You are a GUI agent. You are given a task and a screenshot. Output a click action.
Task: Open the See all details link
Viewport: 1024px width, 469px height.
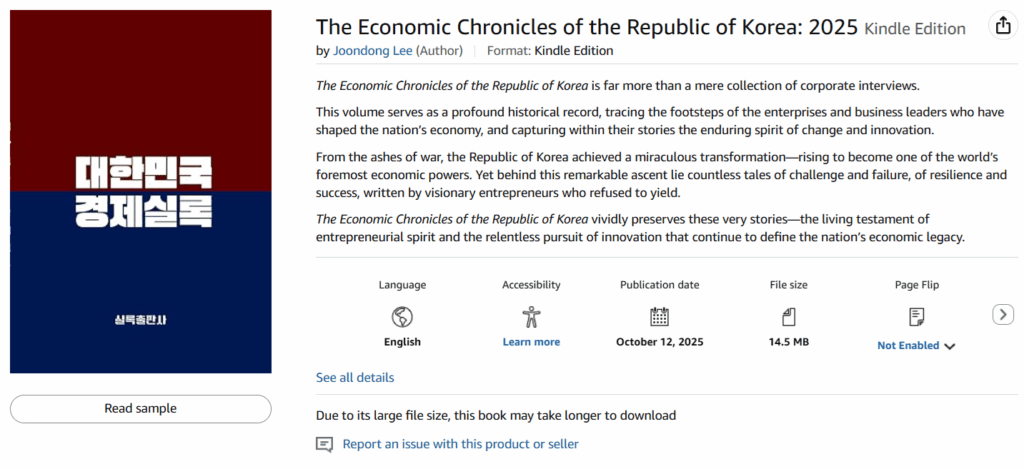point(355,378)
